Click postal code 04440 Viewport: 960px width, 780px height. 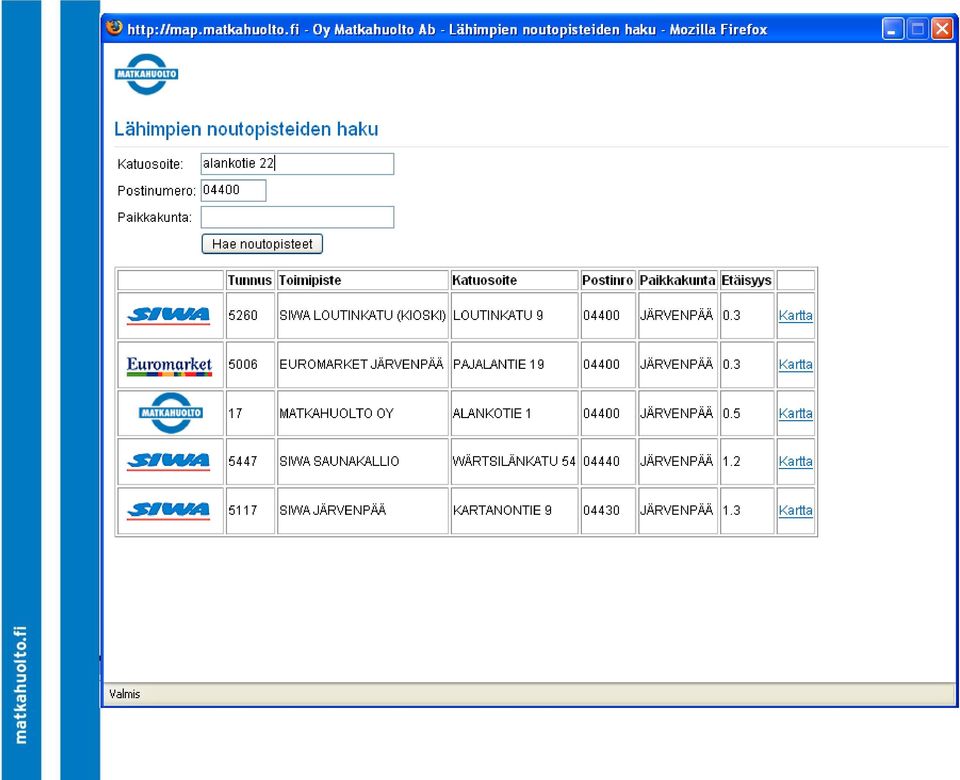(601, 461)
